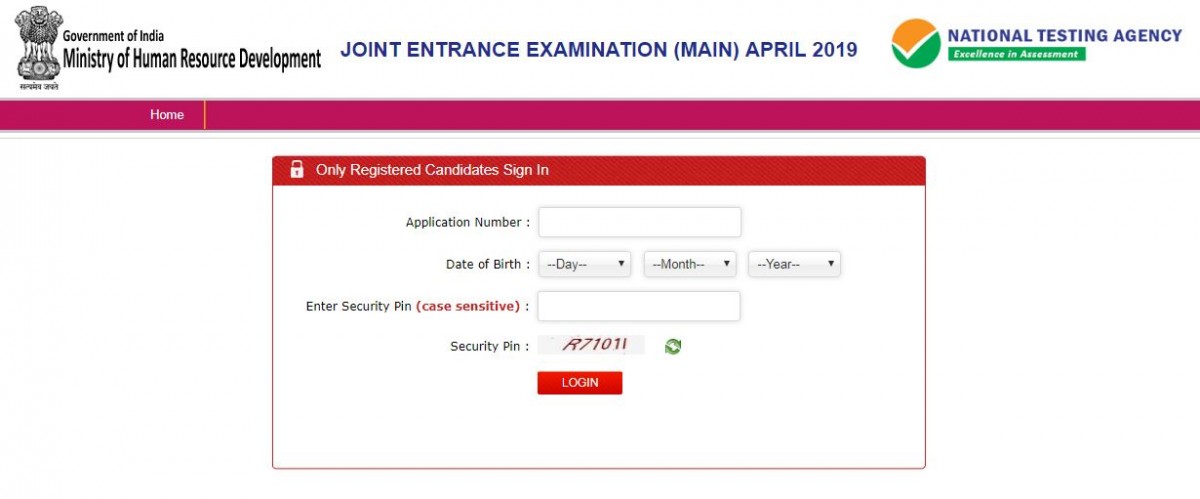Open the Year dropdown
The image size is (1200, 499).
794,264
